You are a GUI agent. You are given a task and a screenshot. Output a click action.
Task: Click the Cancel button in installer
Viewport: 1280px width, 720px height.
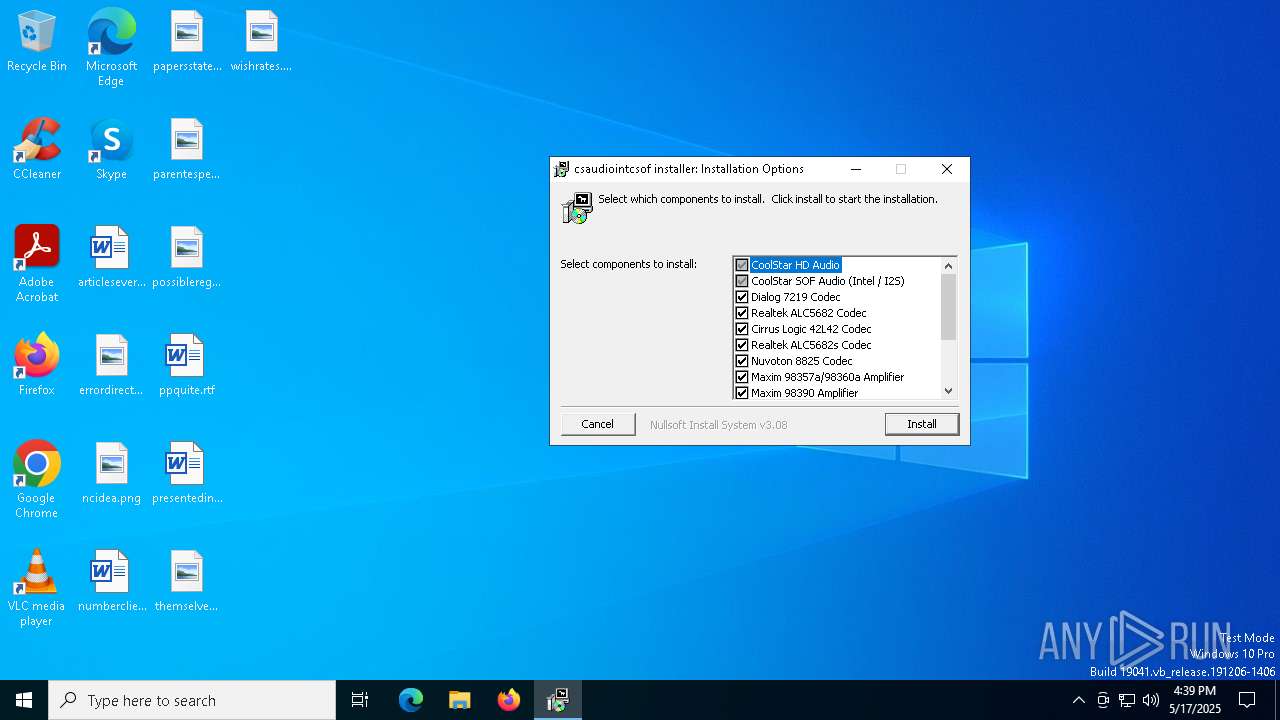tap(598, 424)
